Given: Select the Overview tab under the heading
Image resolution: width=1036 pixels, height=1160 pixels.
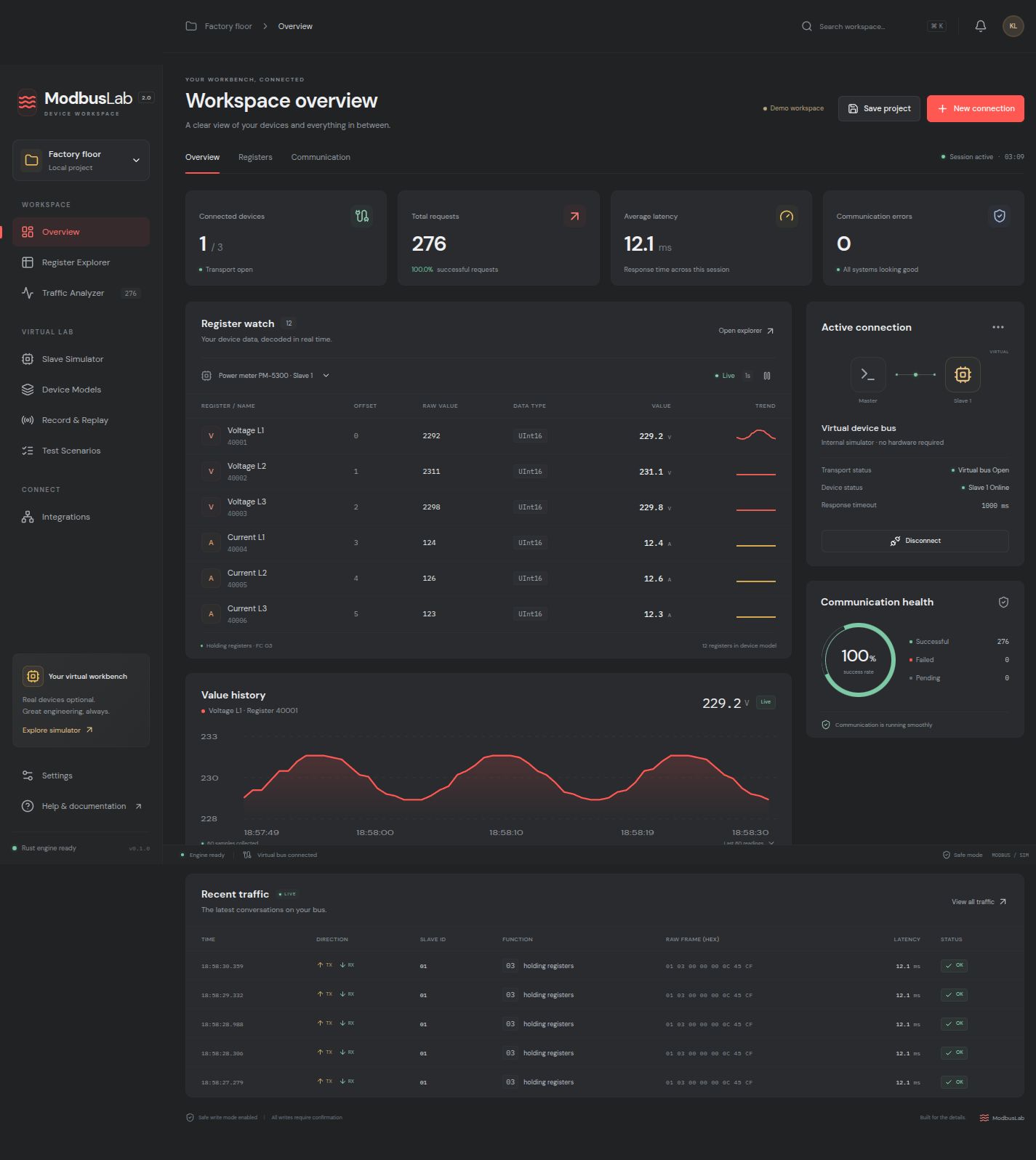Looking at the screenshot, I should (202, 157).
